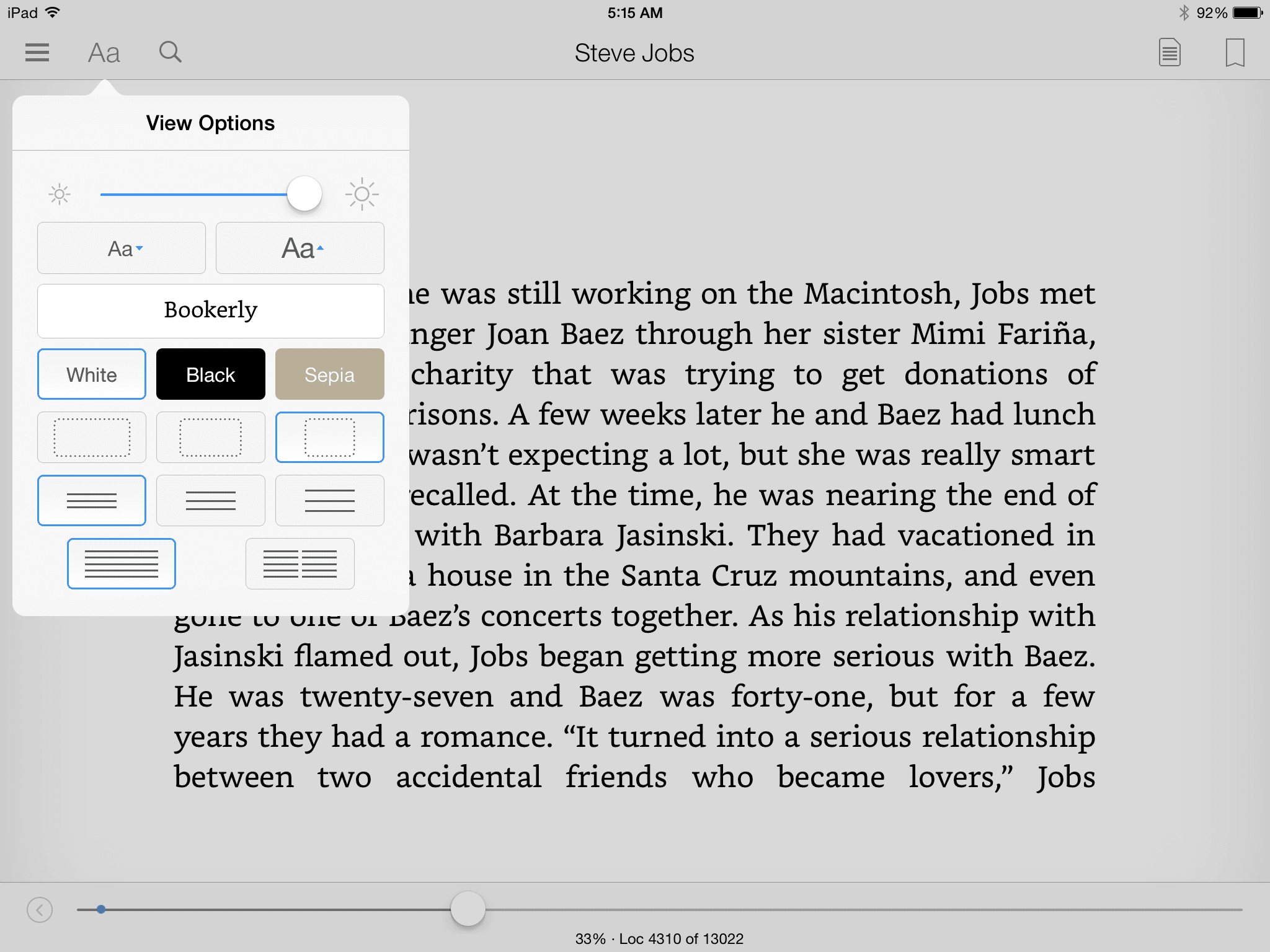Open the hamburger table of contents menu
This screenshot has width=1270, height=952.
37,53
